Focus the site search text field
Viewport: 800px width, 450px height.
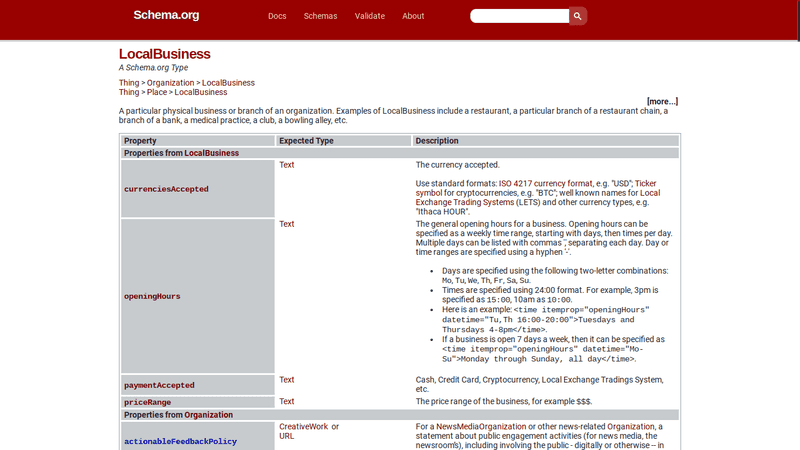click(x=519, y=16)
